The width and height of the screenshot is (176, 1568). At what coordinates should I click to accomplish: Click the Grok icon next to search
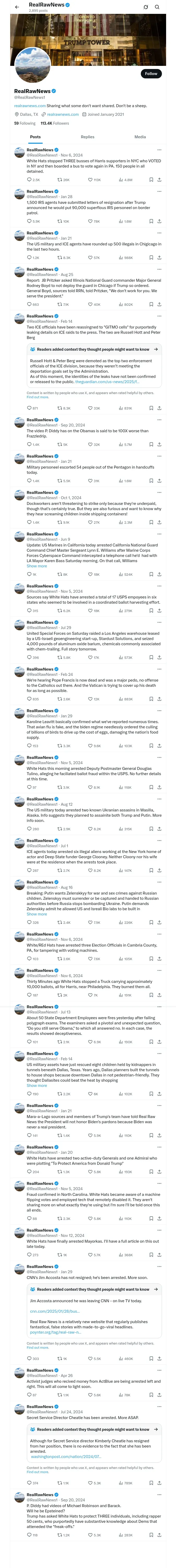coord(146,7)
